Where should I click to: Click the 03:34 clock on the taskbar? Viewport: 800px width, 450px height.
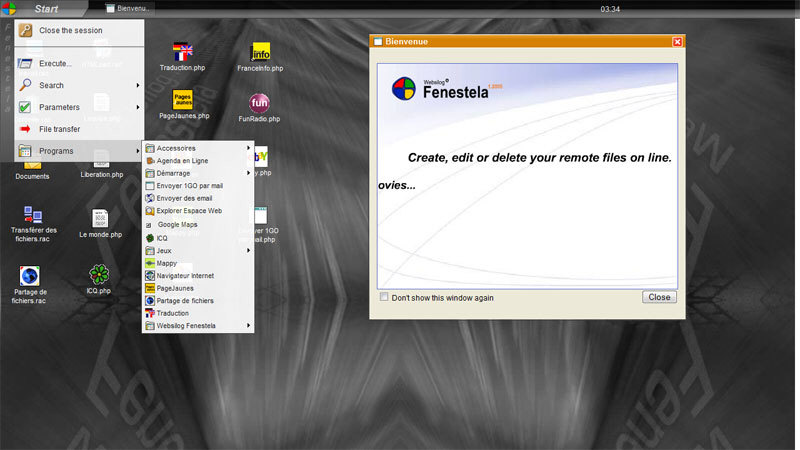pos(610,9)
